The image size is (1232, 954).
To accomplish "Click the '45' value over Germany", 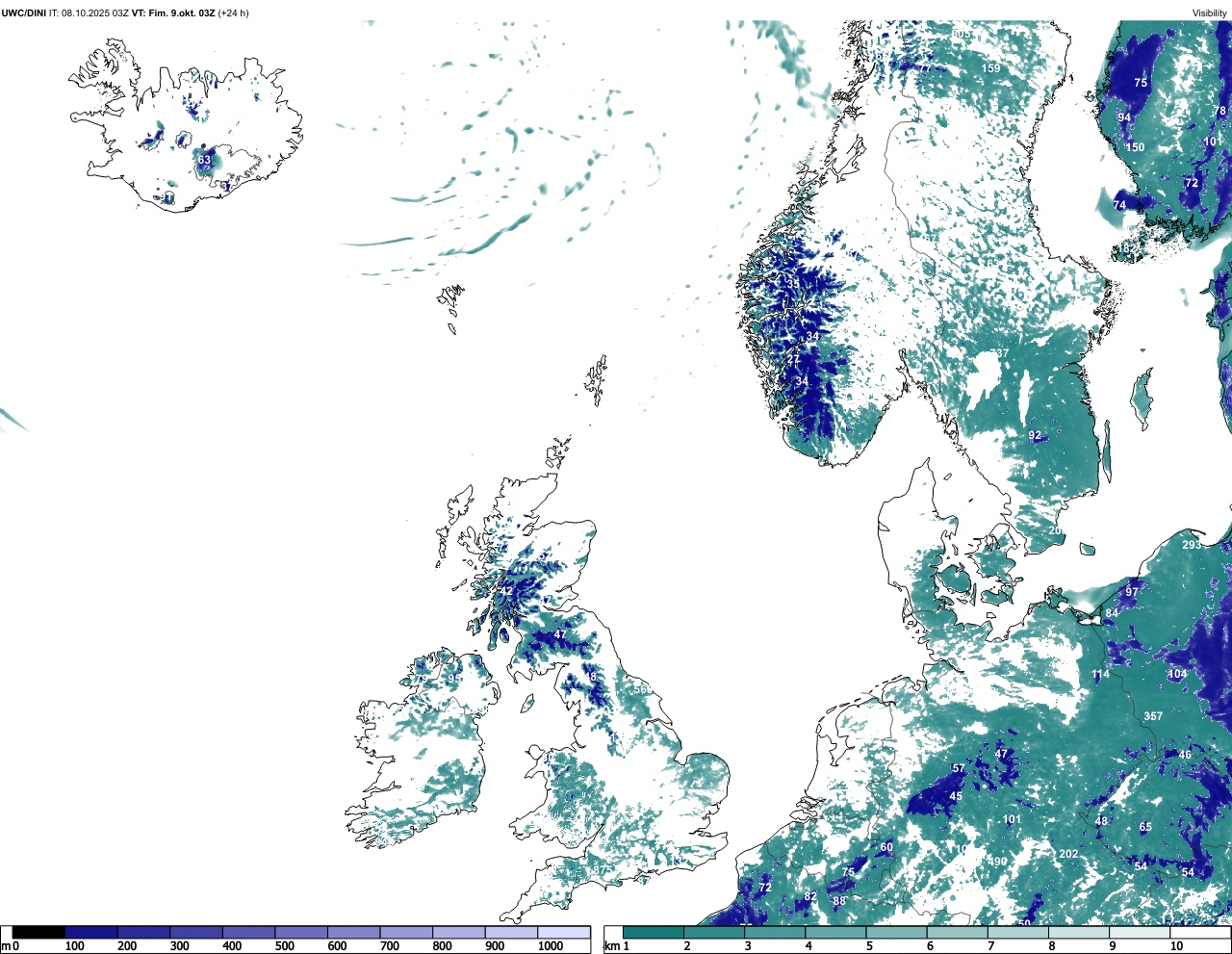I will (956, 796).
